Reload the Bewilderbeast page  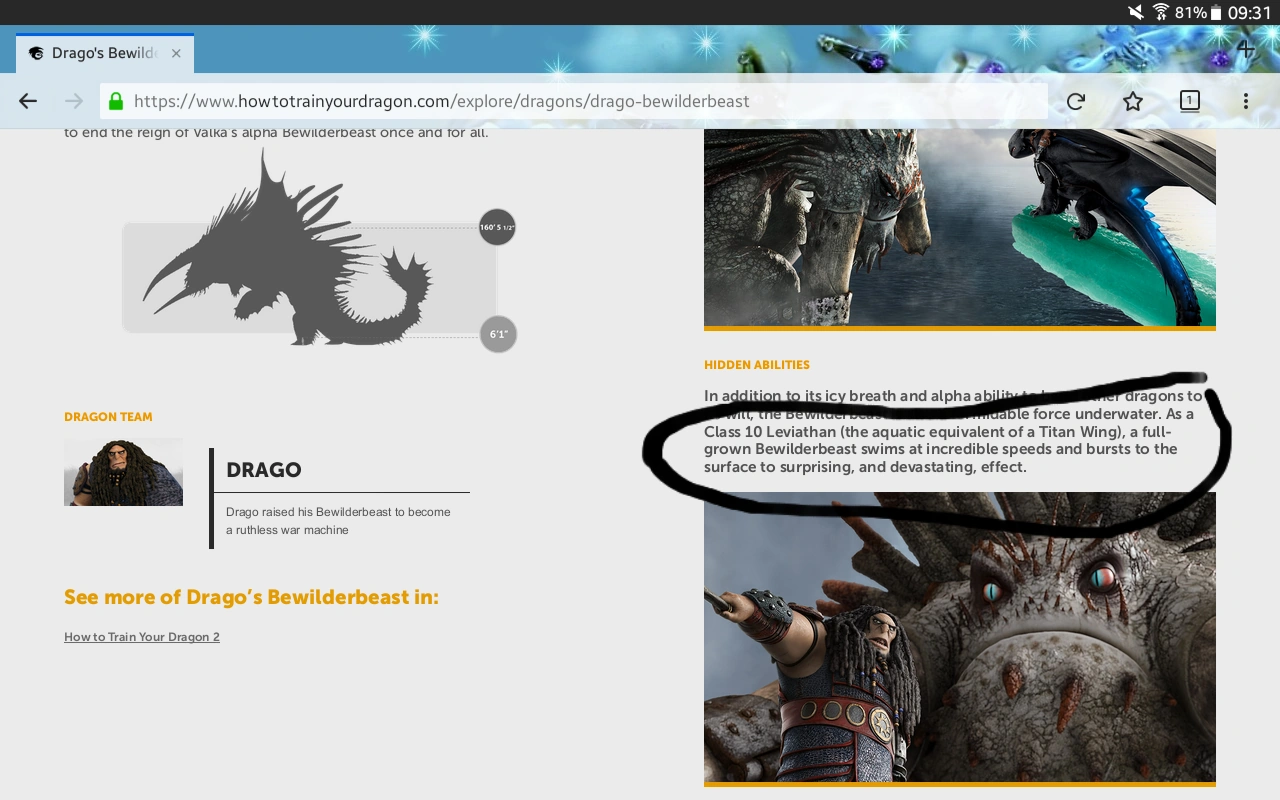pyautogui.click(x=1075, y=100)
